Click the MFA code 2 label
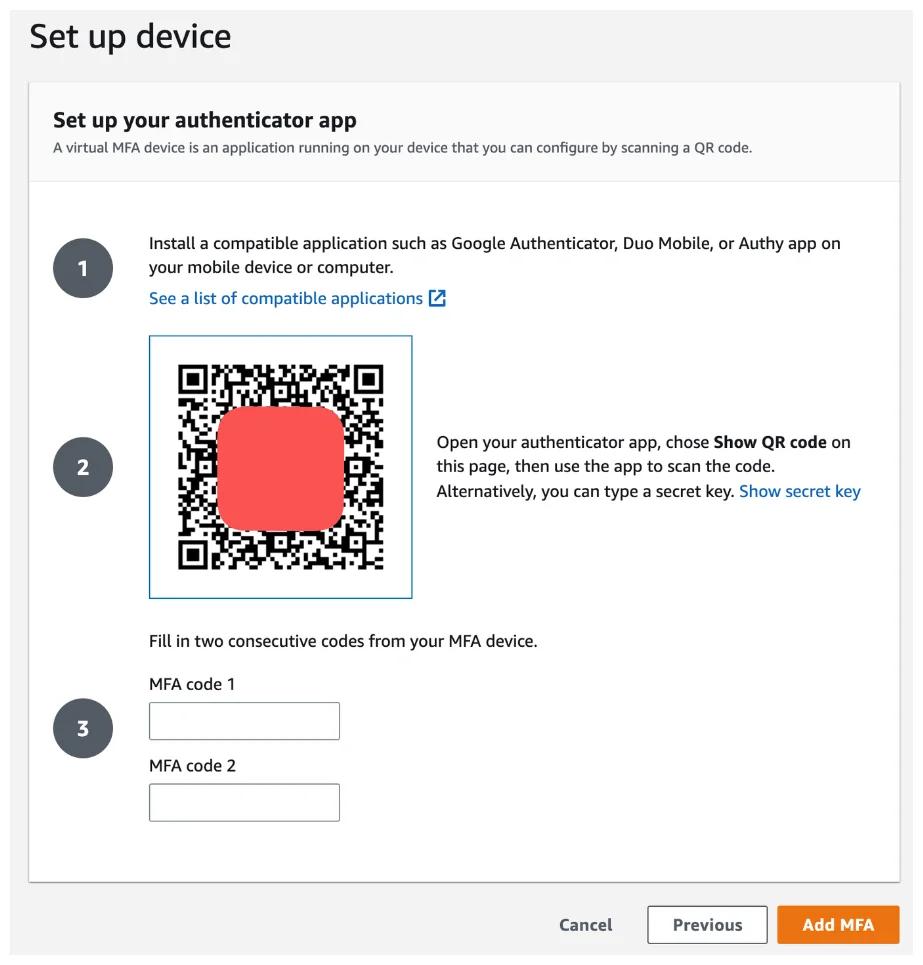 click(x=192, y=765)
